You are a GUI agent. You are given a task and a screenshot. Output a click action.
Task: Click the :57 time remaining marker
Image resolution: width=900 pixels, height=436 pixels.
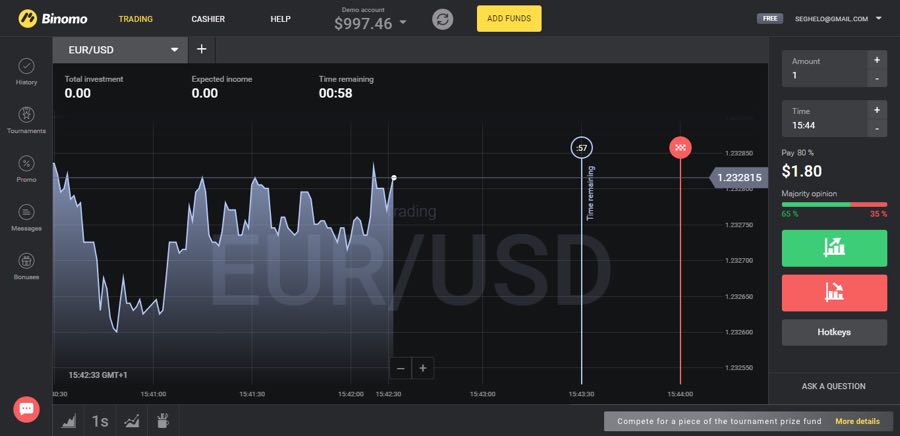[581, 148]
